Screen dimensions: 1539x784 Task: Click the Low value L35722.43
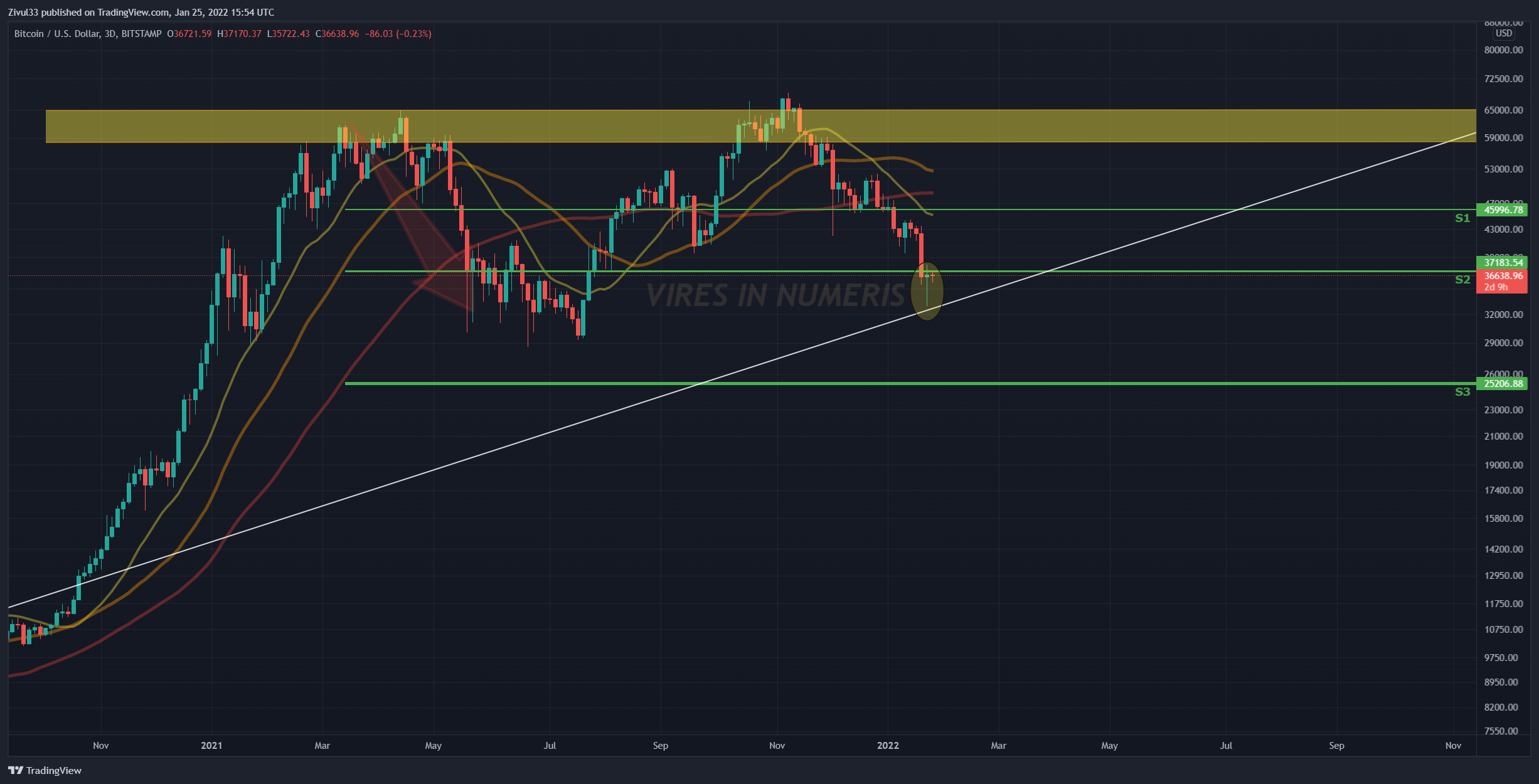pyautogui.click(x=288, y=34)
